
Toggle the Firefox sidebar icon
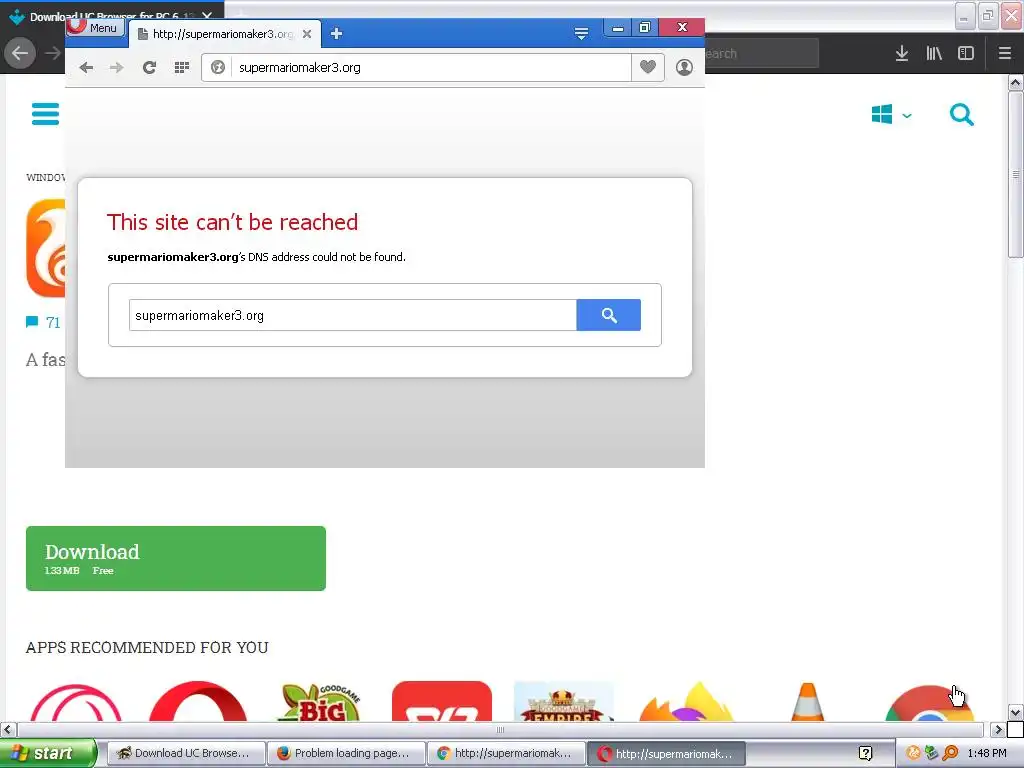point(966,54)
